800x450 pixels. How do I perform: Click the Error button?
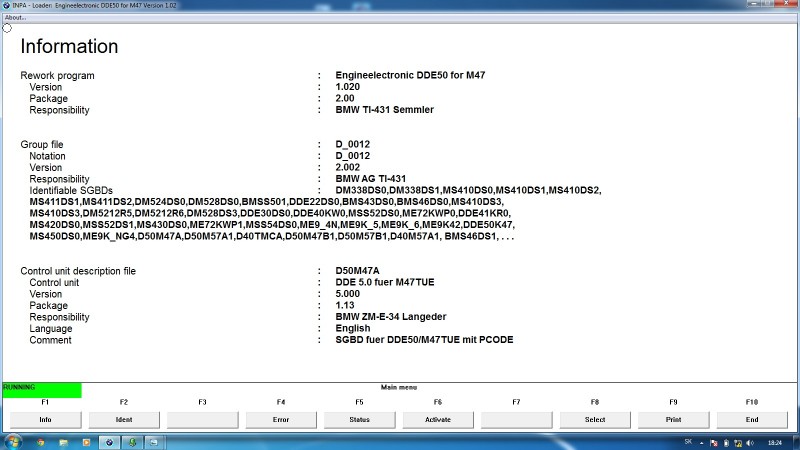click(x=281, y=419)
